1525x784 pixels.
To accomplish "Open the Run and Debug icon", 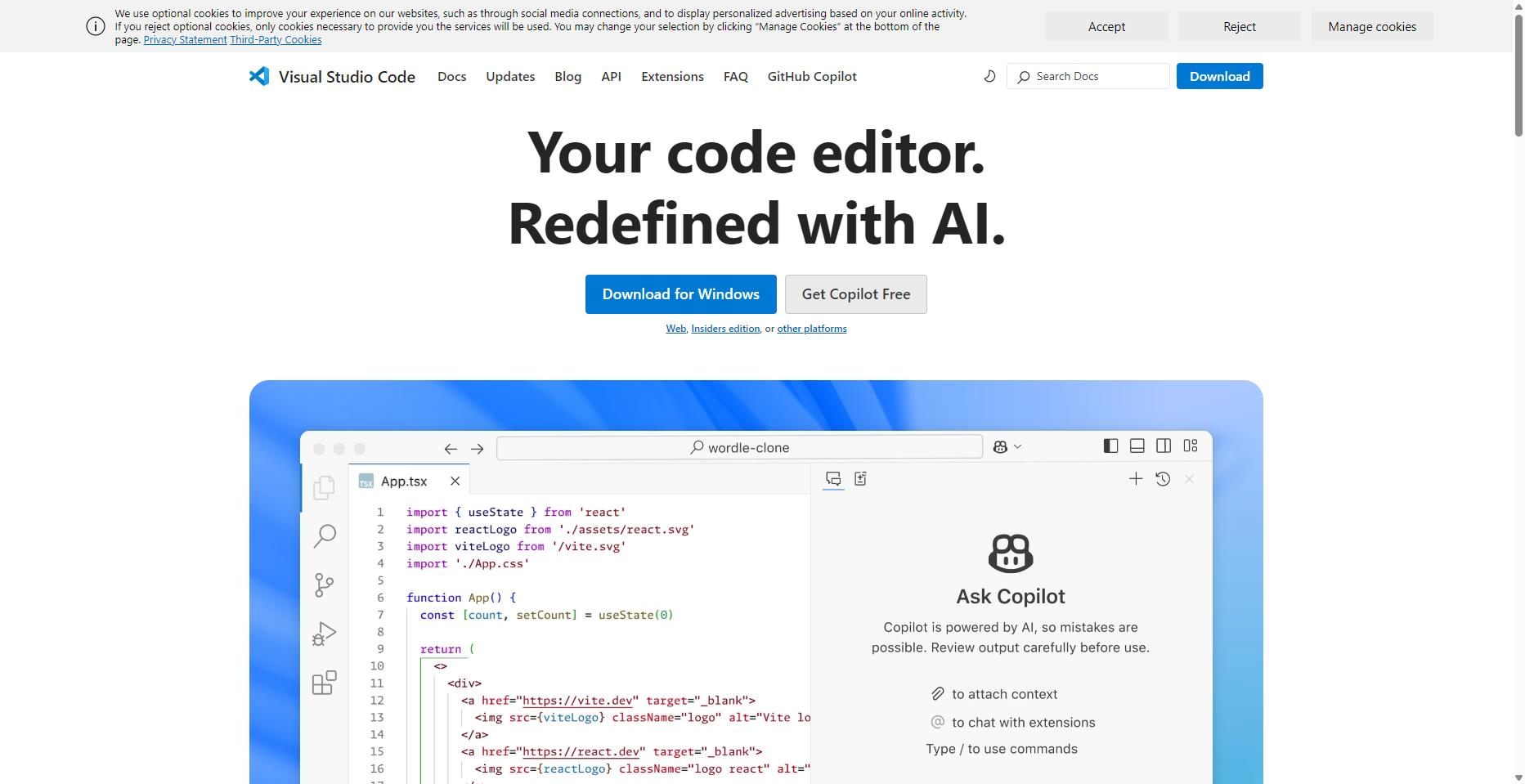I will pyautogui.click(x=324, y=634).
